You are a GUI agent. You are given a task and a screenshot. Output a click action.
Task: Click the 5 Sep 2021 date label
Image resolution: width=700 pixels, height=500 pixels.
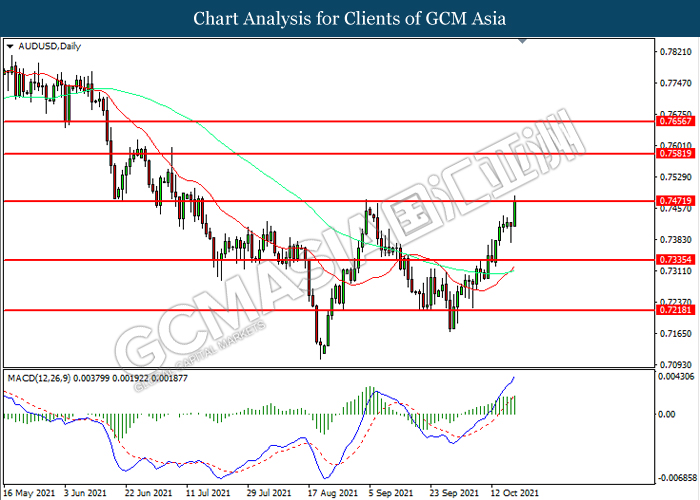tap(390, 493)
